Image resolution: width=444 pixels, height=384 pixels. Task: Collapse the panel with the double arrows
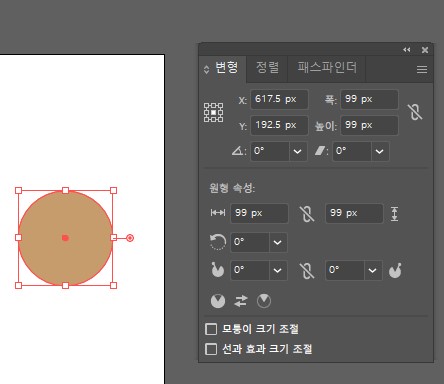(406, 50)
